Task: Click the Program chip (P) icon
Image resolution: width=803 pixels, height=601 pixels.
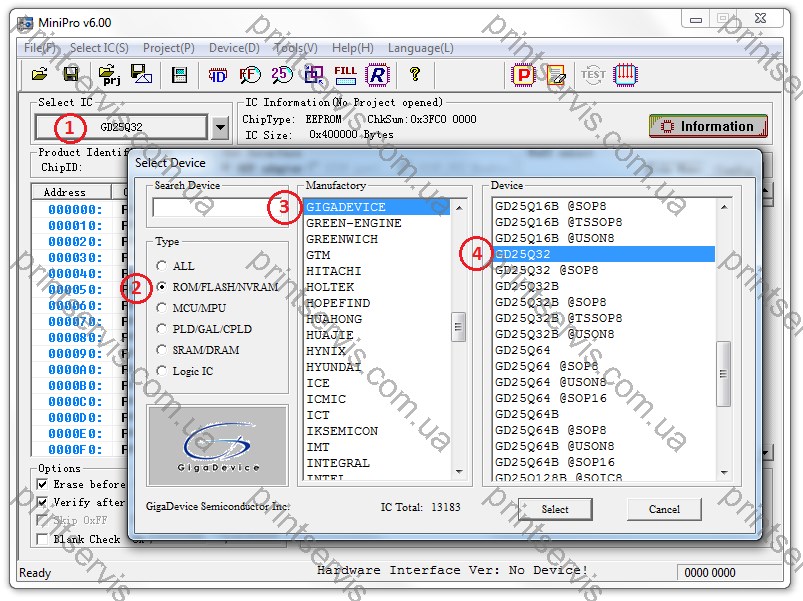Action: pos(523,75)
